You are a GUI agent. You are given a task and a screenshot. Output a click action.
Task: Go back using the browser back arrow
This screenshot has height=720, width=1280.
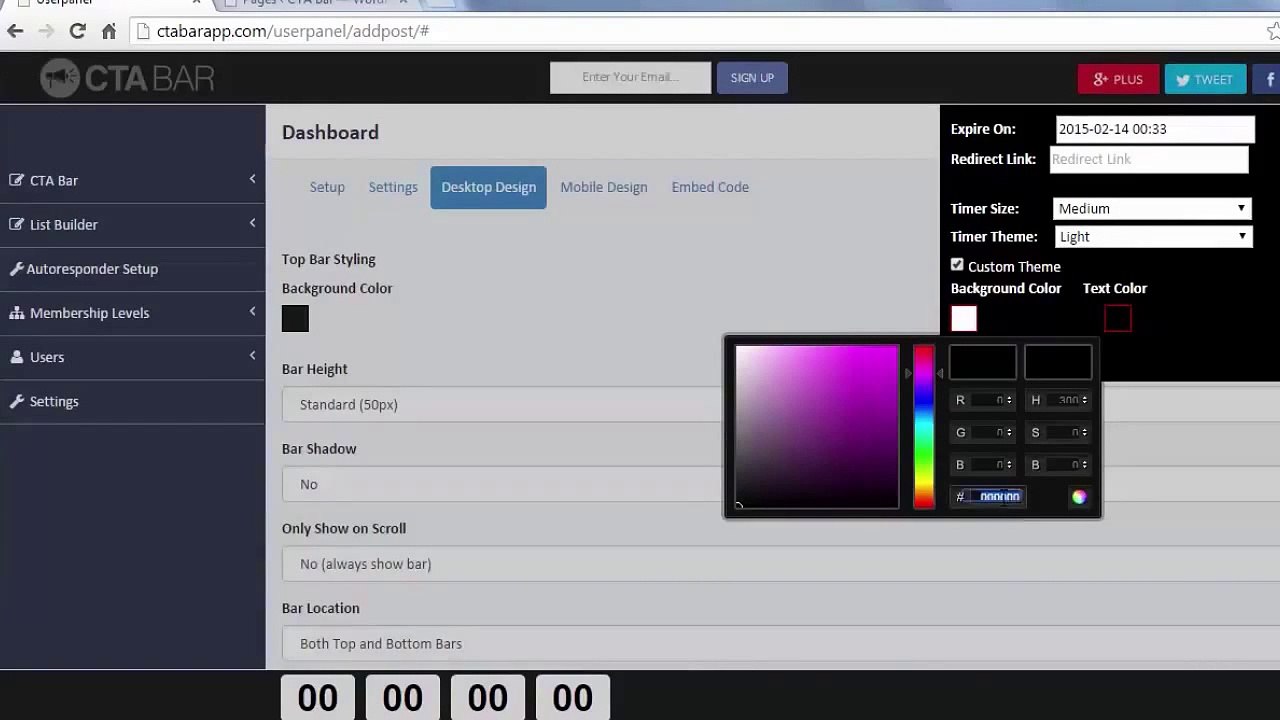(15, 31)
